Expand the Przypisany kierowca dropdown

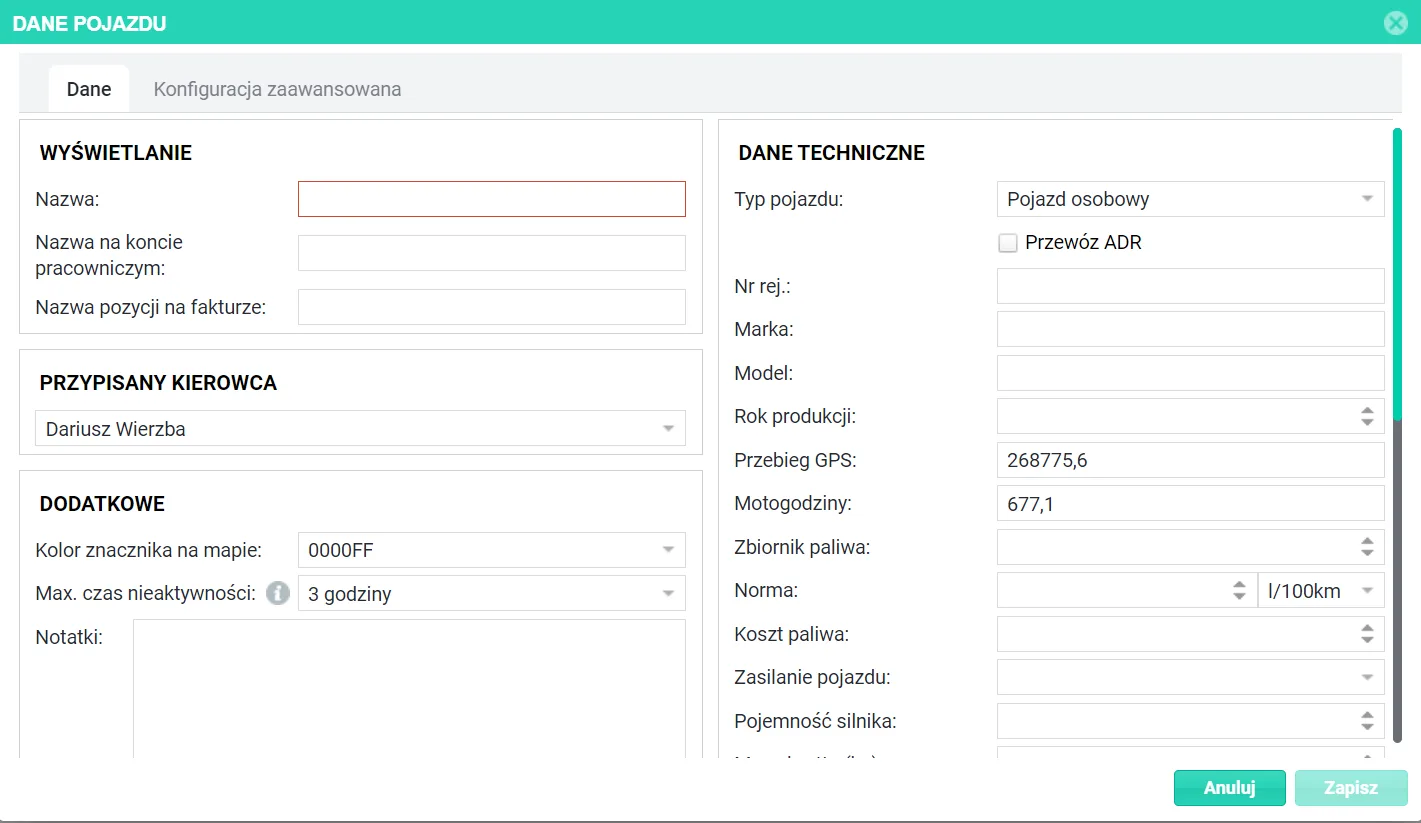pyautogui.click(x=360, y=429)
